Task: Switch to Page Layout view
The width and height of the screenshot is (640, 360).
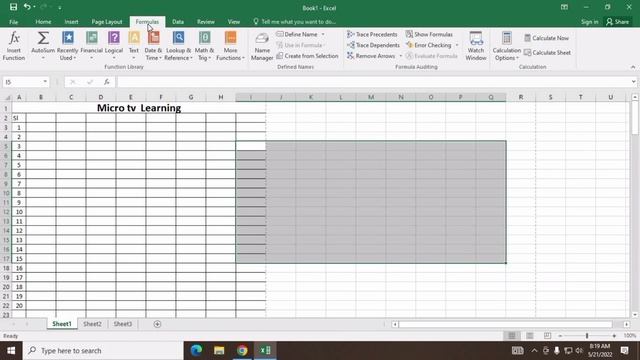Action: (x=529, y=336)
